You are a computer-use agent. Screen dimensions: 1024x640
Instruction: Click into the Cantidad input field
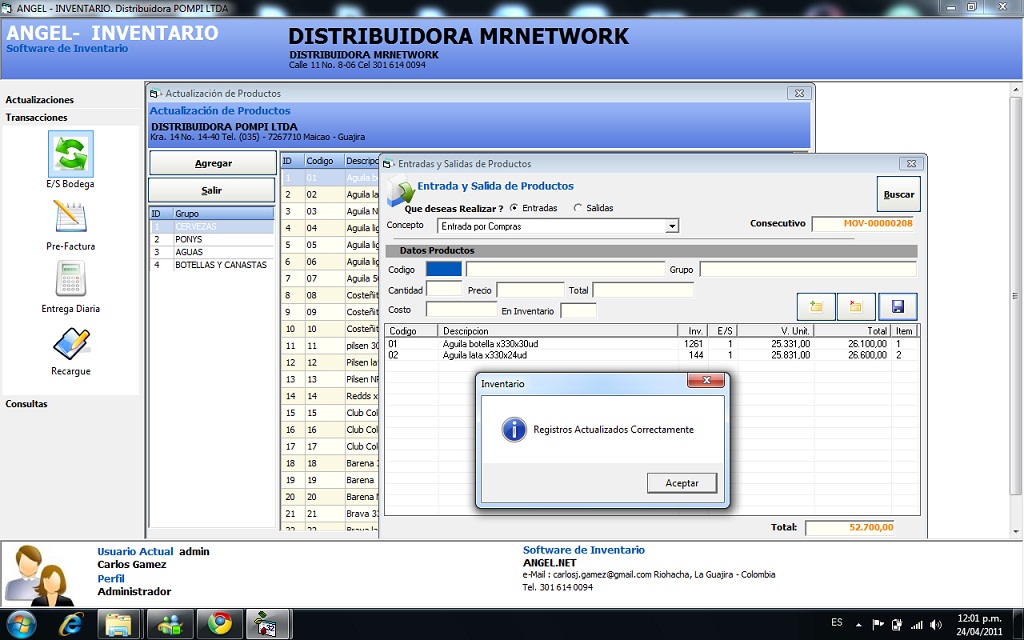[444, 290]
